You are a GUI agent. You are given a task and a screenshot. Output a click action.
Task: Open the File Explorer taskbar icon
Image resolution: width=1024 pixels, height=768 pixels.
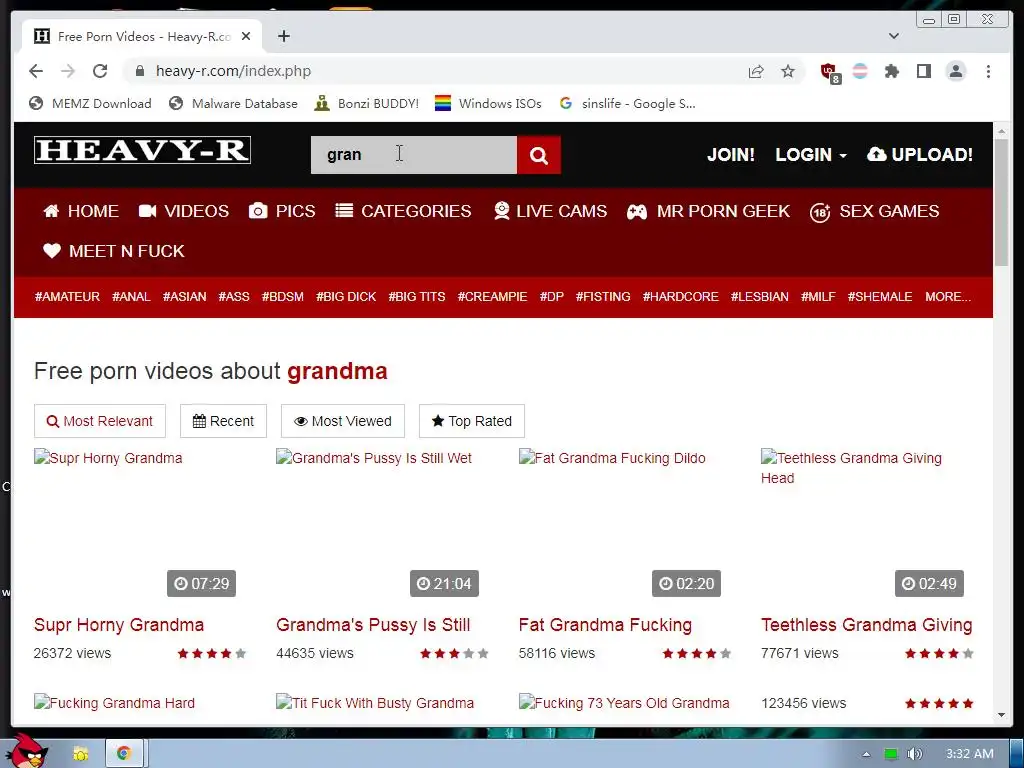80,754
